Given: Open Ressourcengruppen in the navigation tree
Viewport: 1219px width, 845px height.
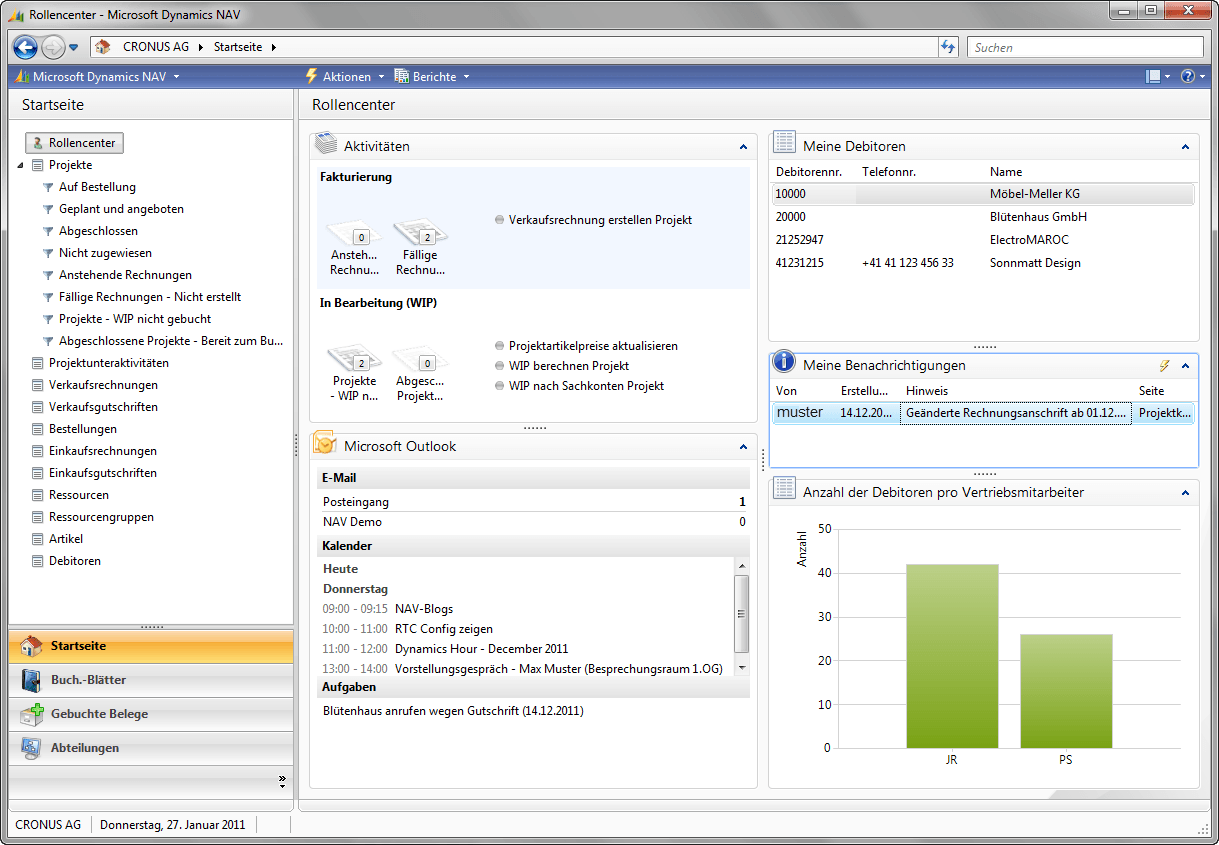Looking at the screenshot, I should tap(101, 517).
